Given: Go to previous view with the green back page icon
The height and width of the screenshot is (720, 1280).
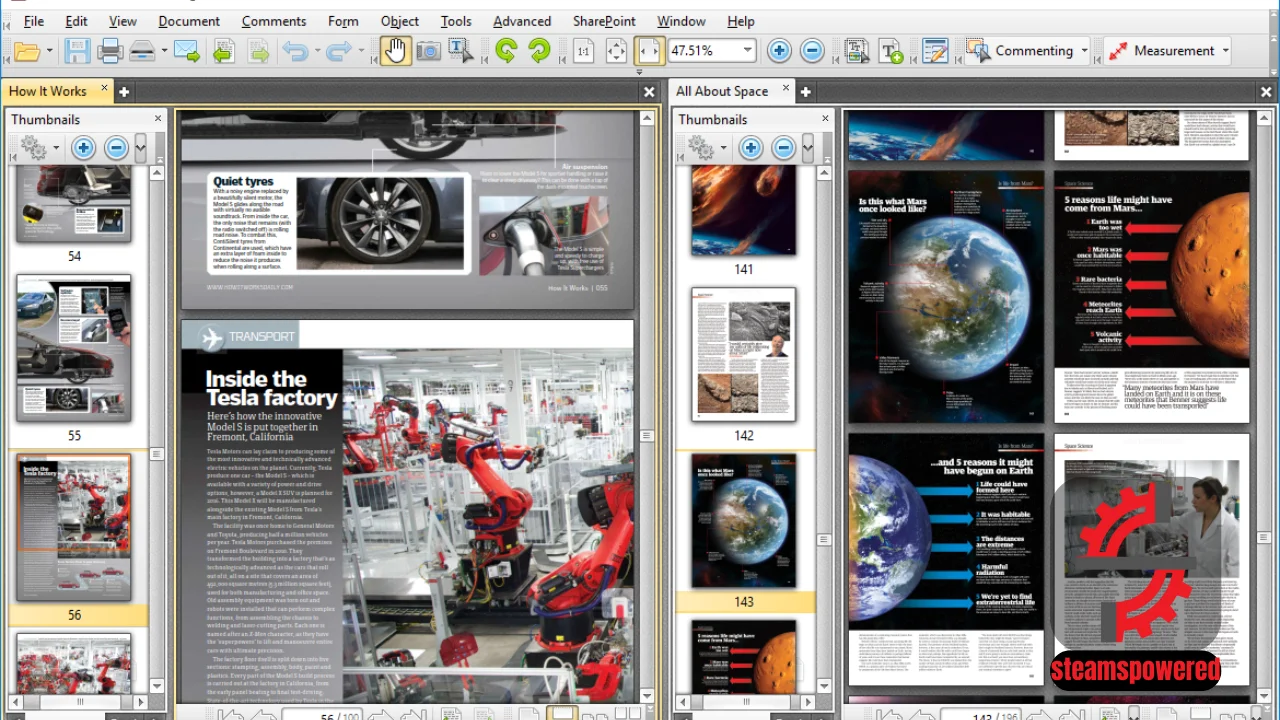Looking at the screenshot, I should (223, 51).
